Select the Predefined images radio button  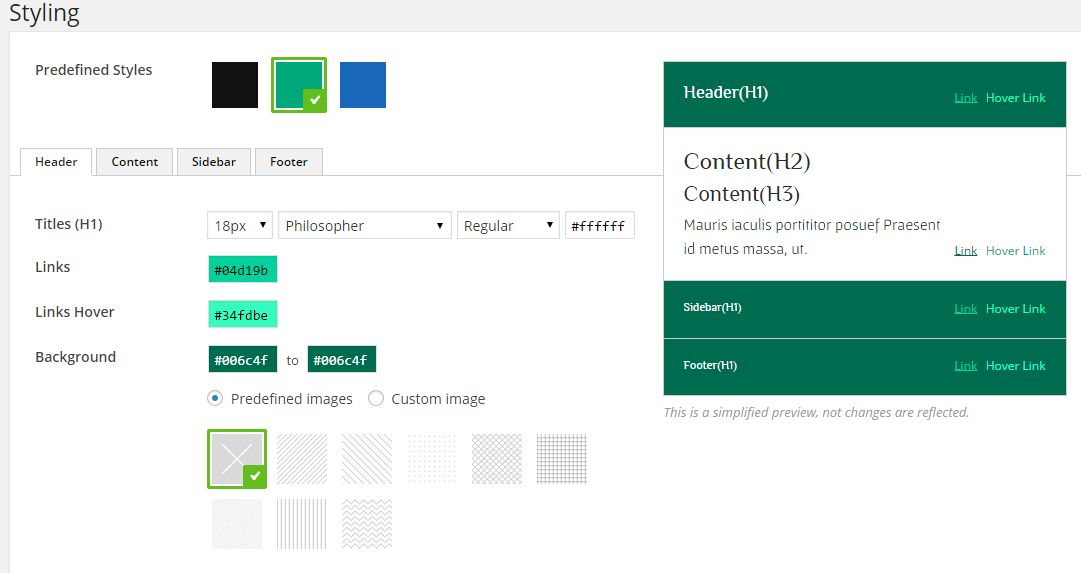coord(215,399)
